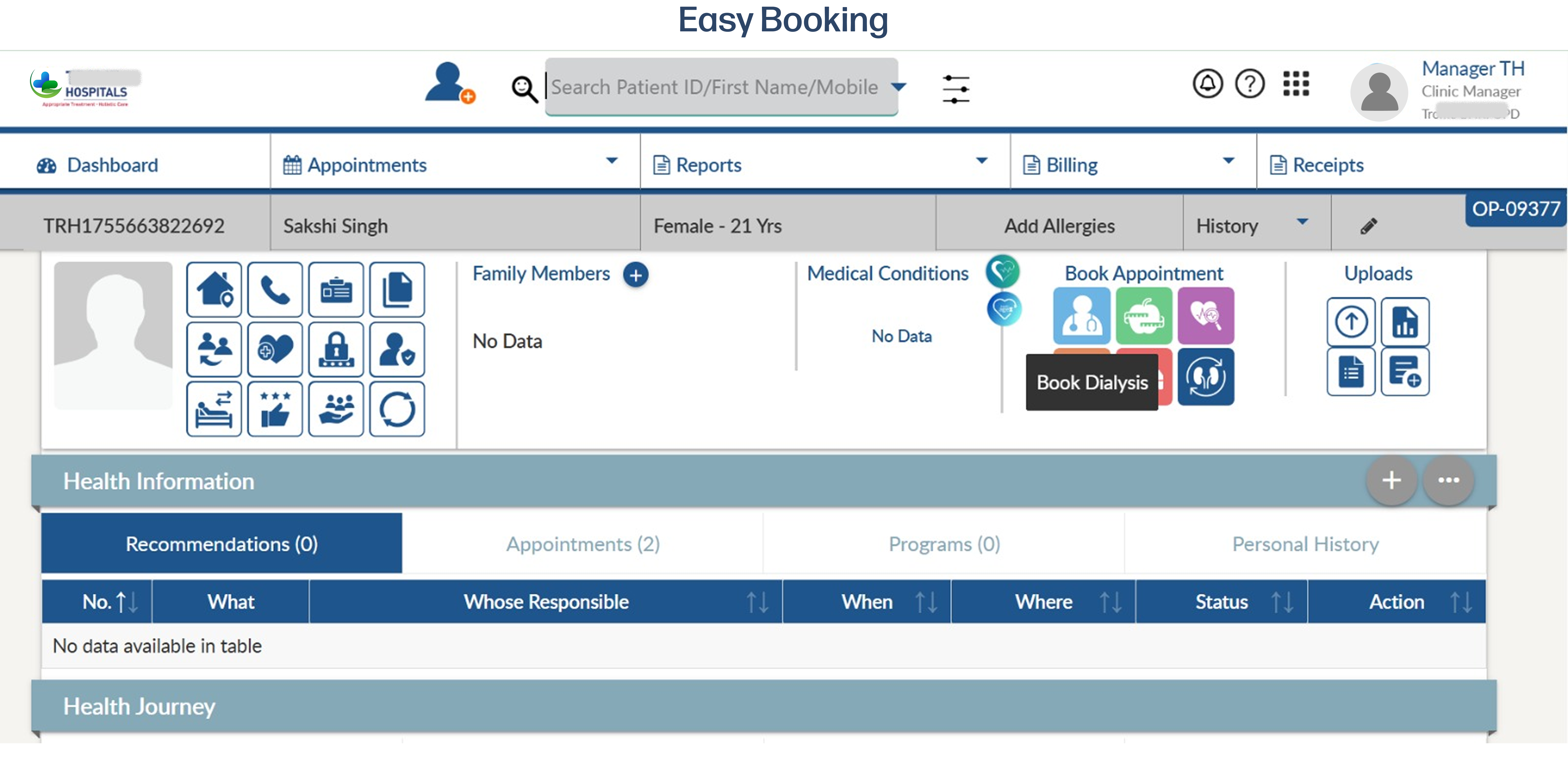Expand the Reports menu arrow
1568x757 pixels.
[982, 161]
